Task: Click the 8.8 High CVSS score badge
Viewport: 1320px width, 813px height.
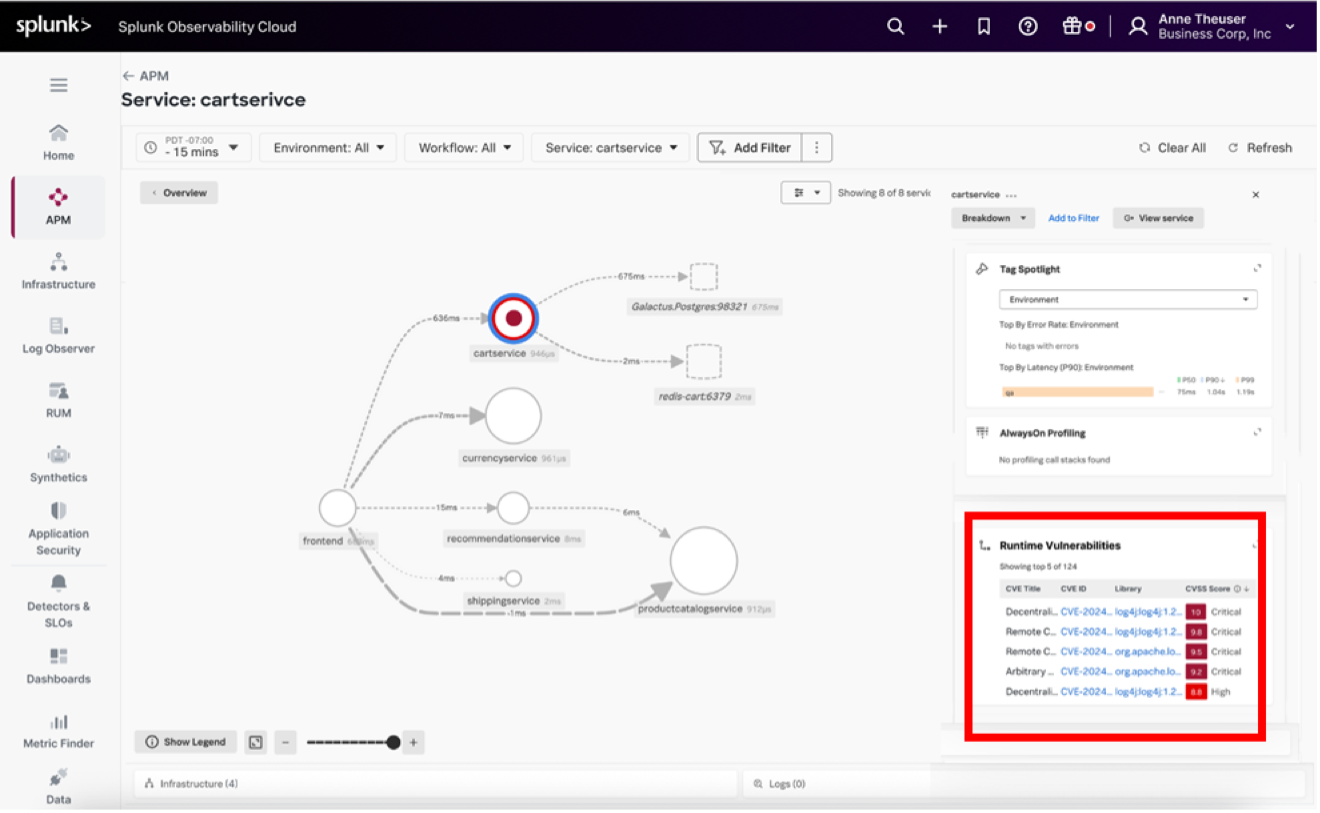Action: coord(1196,691)
